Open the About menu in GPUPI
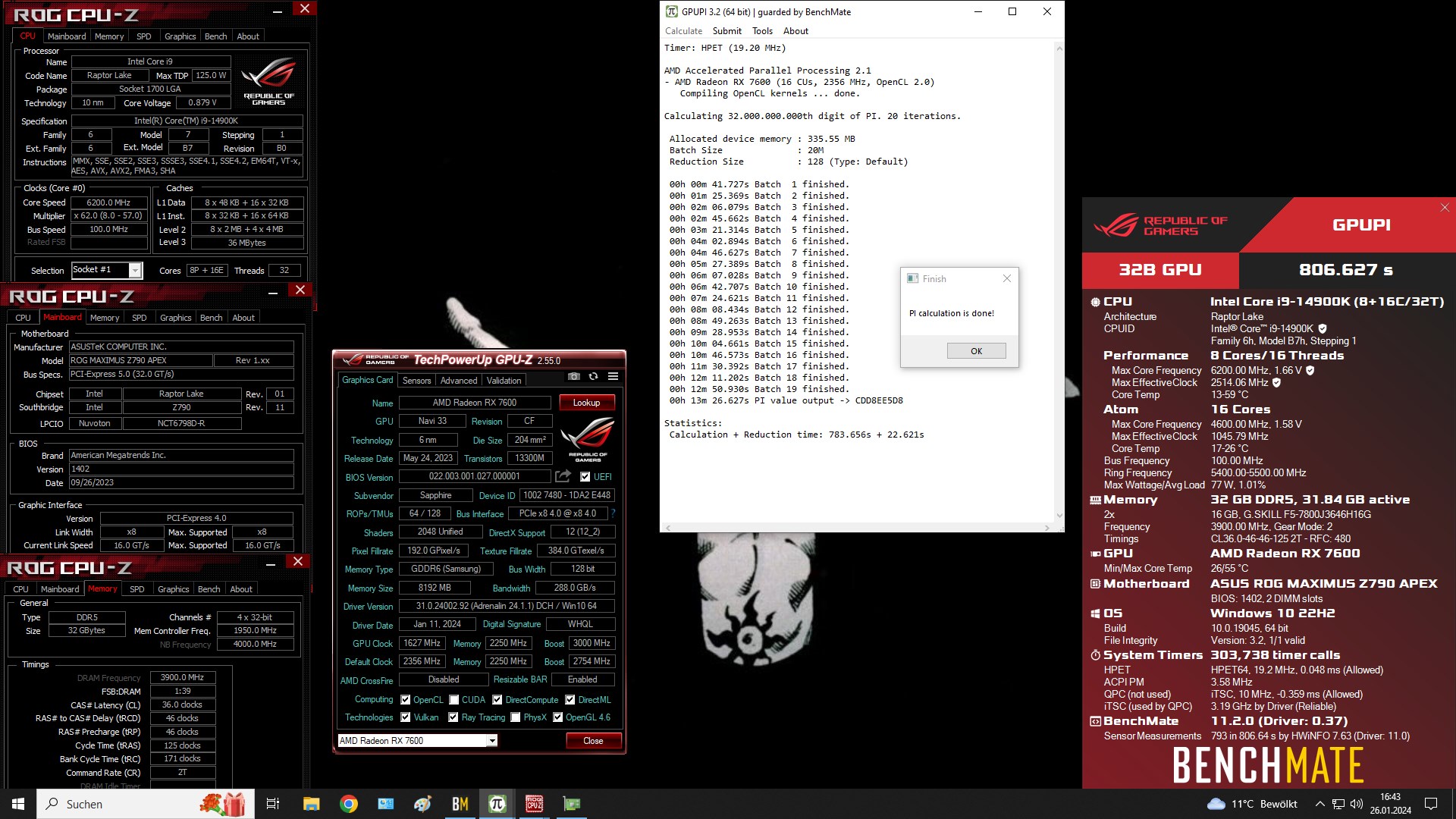The height and width of the screenshot is (819, 1456). pos(795,31)
